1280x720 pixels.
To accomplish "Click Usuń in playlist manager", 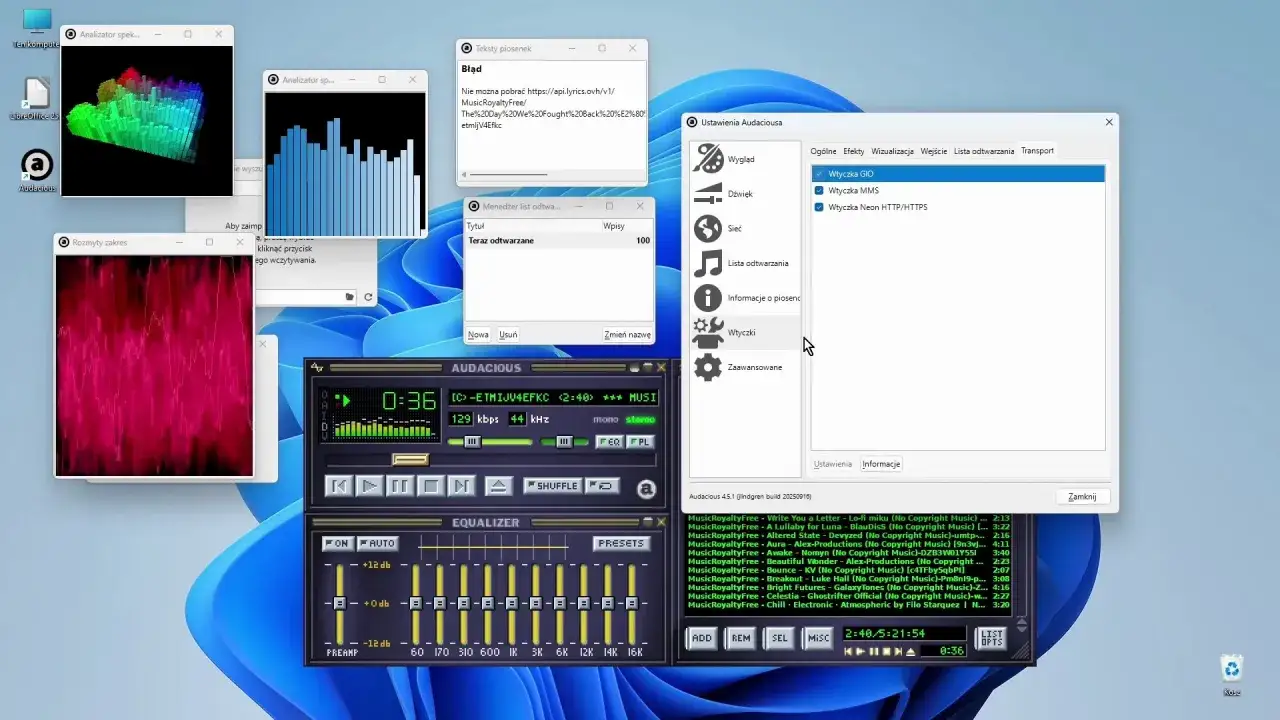I will 508,335.
